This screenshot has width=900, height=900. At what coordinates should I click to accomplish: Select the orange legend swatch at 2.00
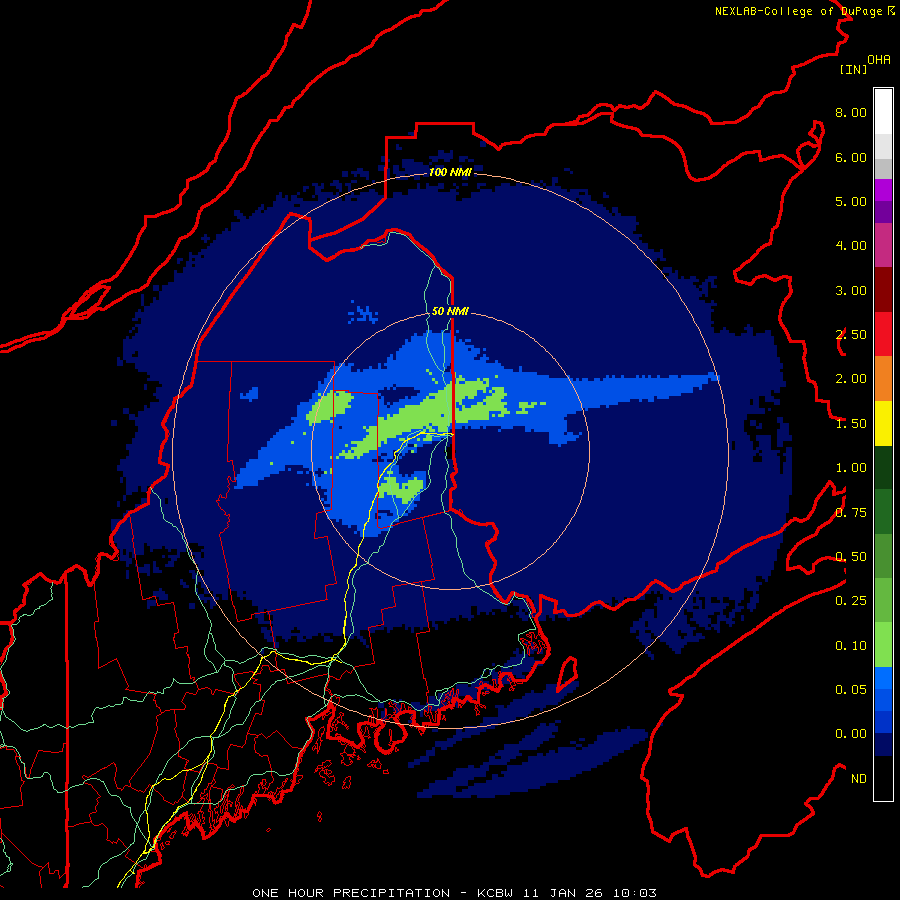[883, 378]
